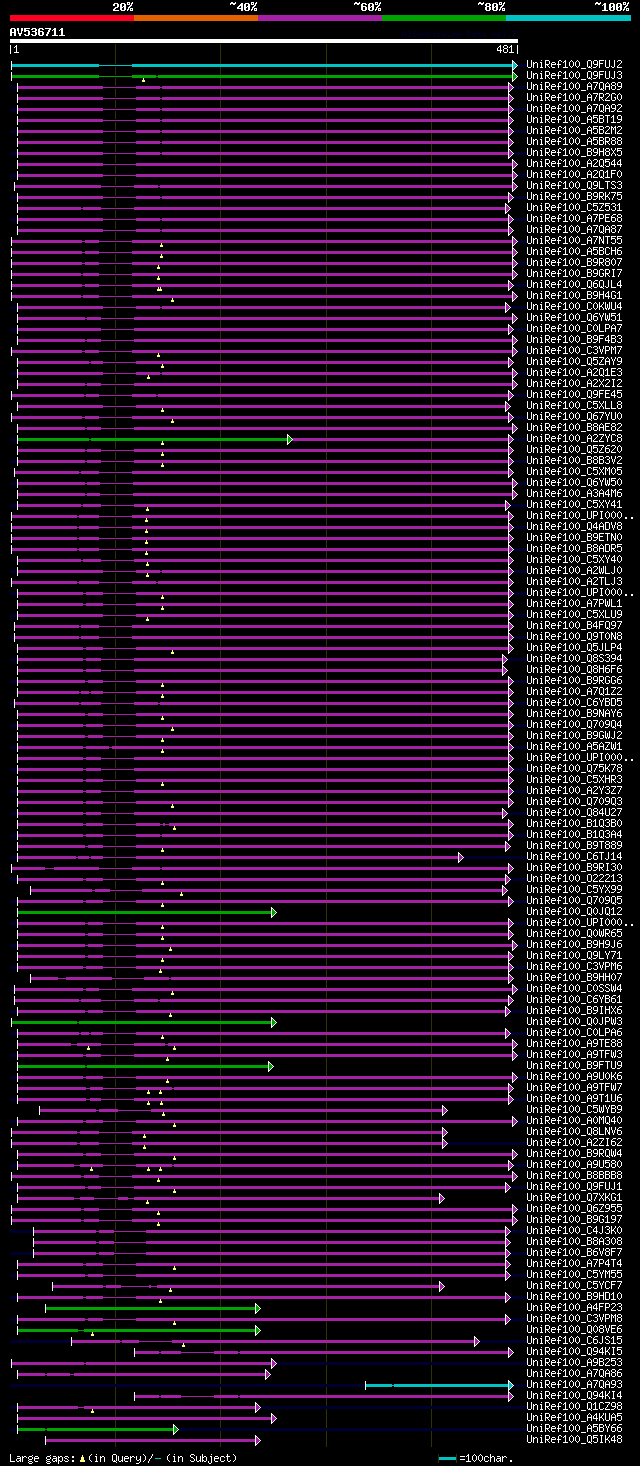Click hit label UniRef100_B9G197
Viewport: 640px width, 1466px height.
(x=575, y=1219)
